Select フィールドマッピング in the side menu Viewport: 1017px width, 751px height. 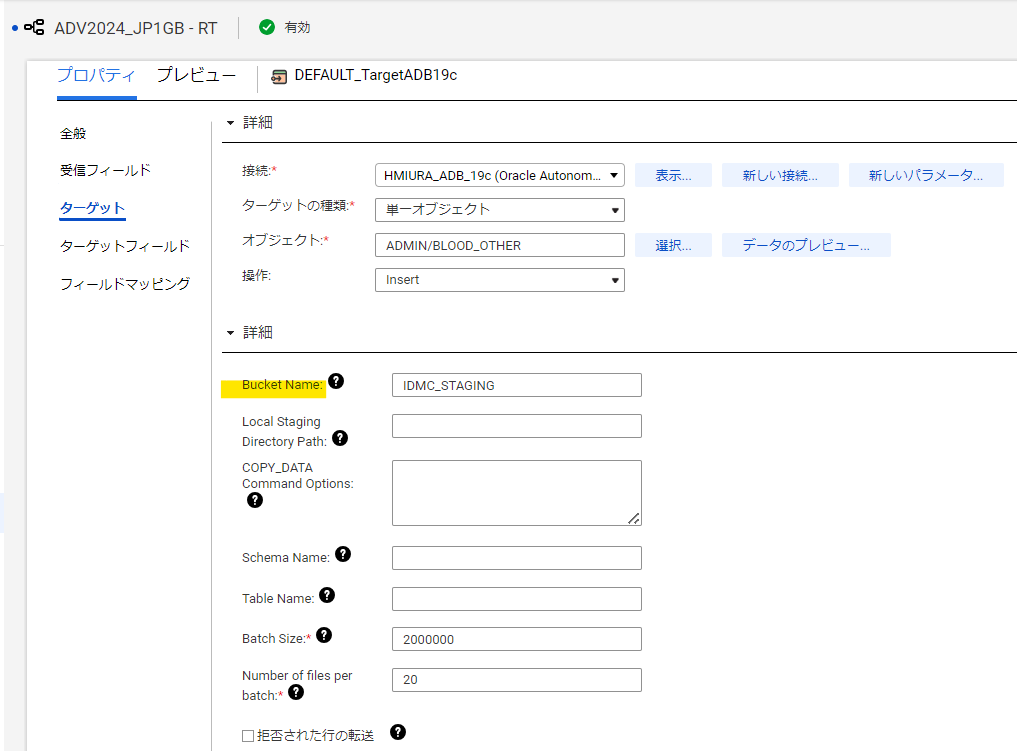(125, 284)
